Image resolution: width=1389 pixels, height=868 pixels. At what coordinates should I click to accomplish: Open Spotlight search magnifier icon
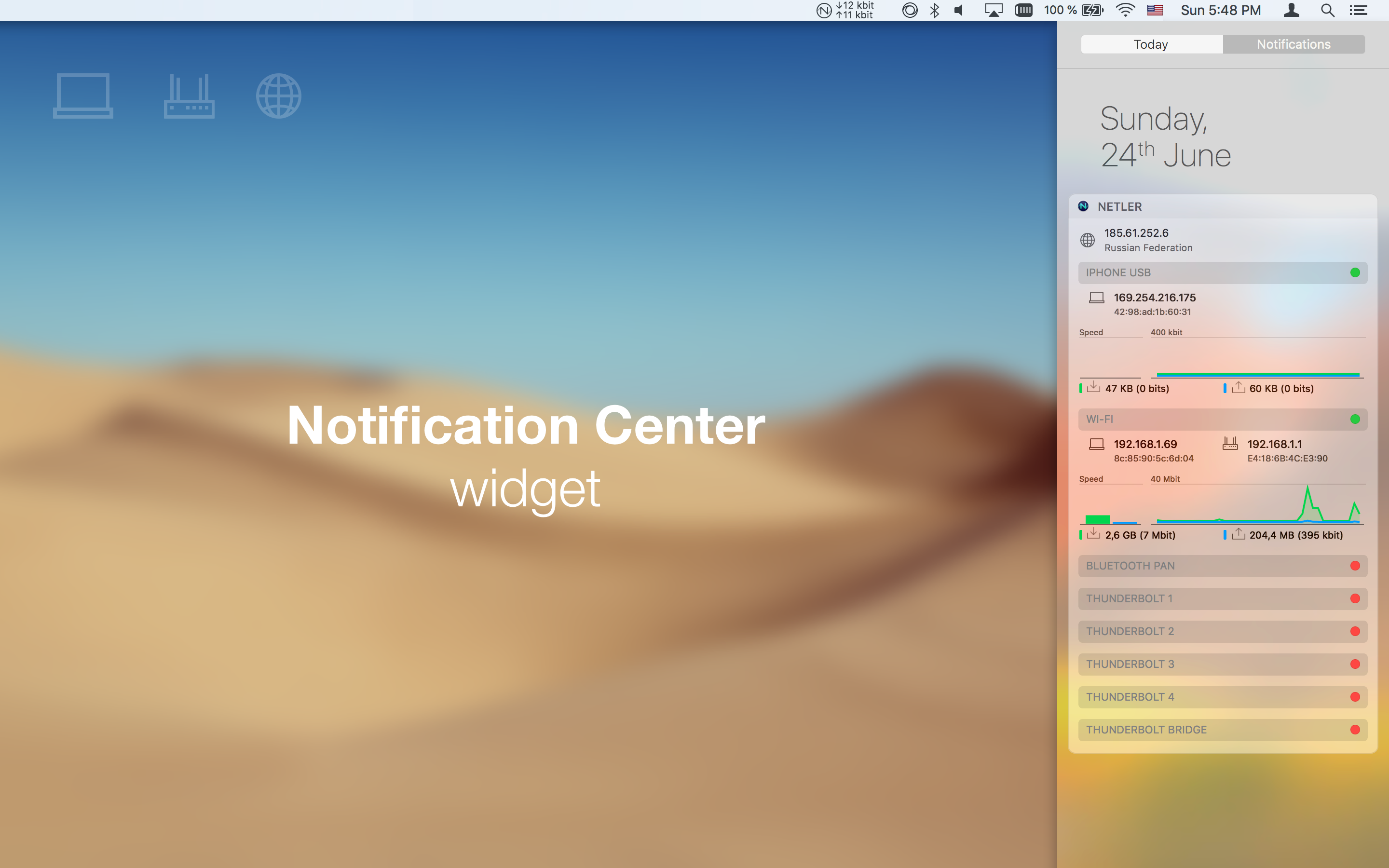point(1327,10)
